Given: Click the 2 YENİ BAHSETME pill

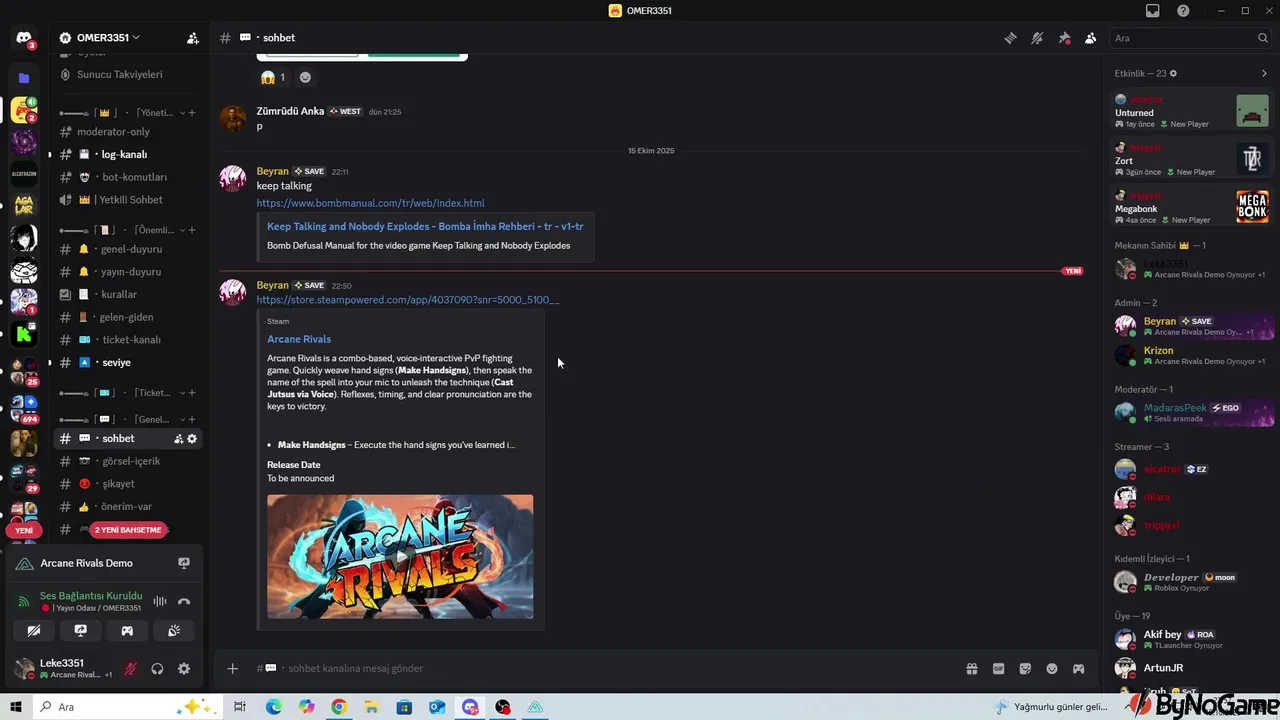Looking at the screenshot, I should tap(128, 530).
